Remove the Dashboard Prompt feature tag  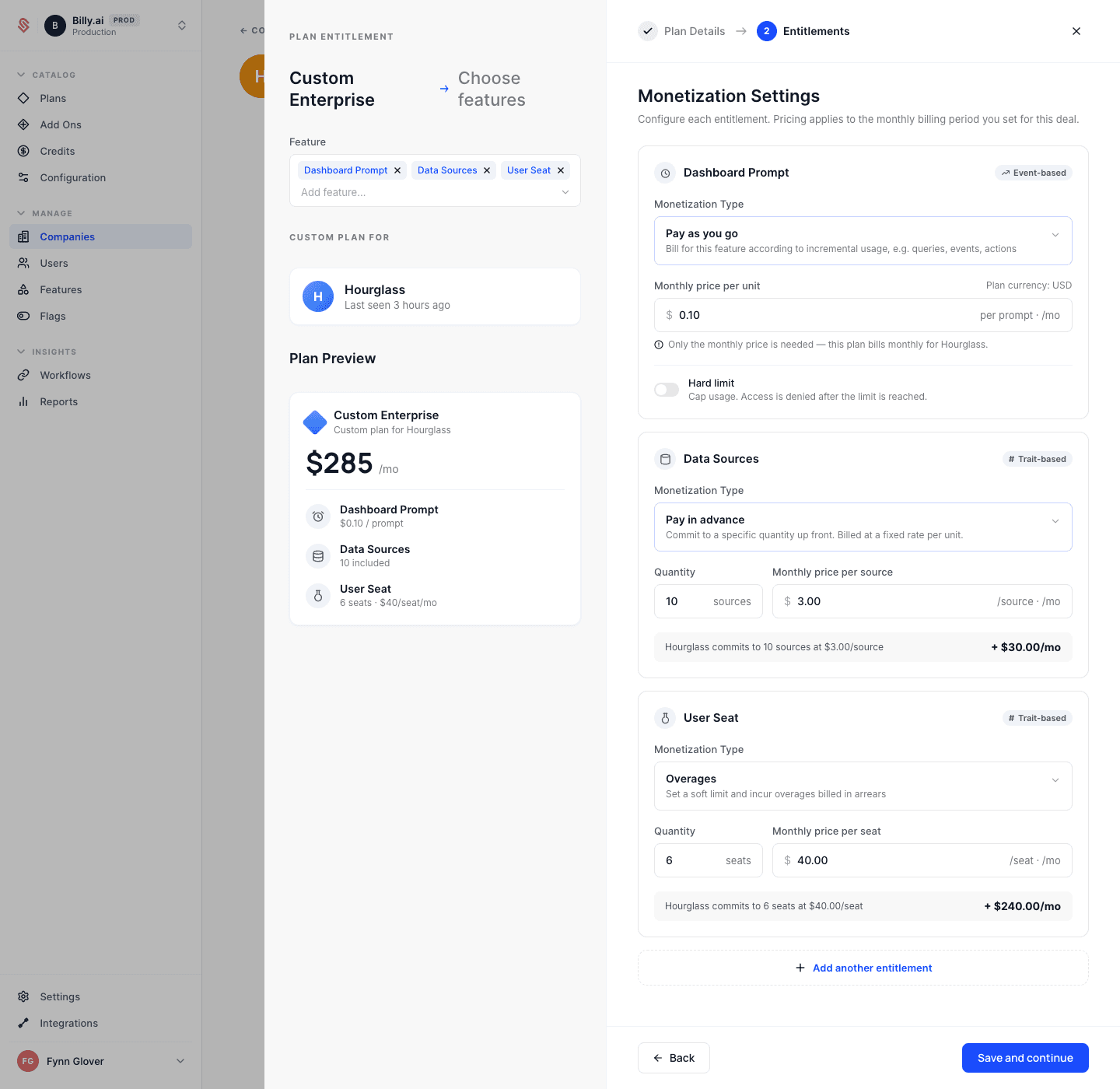pyautogui.click(x=397, y=170)
